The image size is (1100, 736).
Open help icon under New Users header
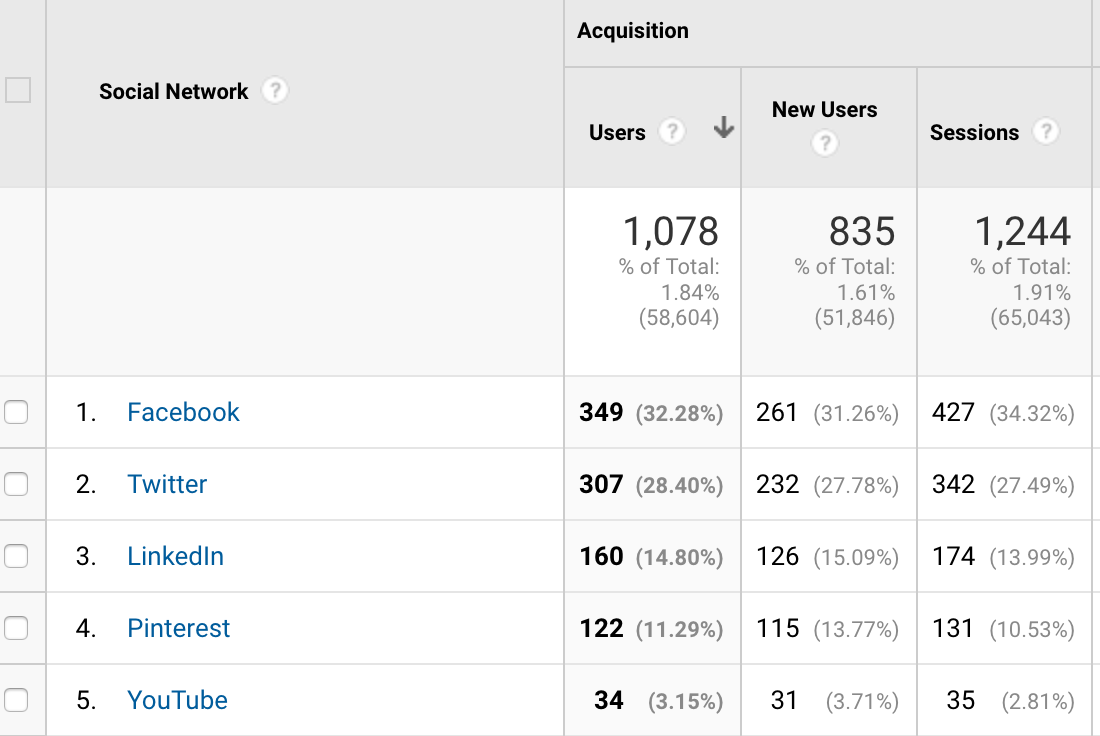point(825,143)
